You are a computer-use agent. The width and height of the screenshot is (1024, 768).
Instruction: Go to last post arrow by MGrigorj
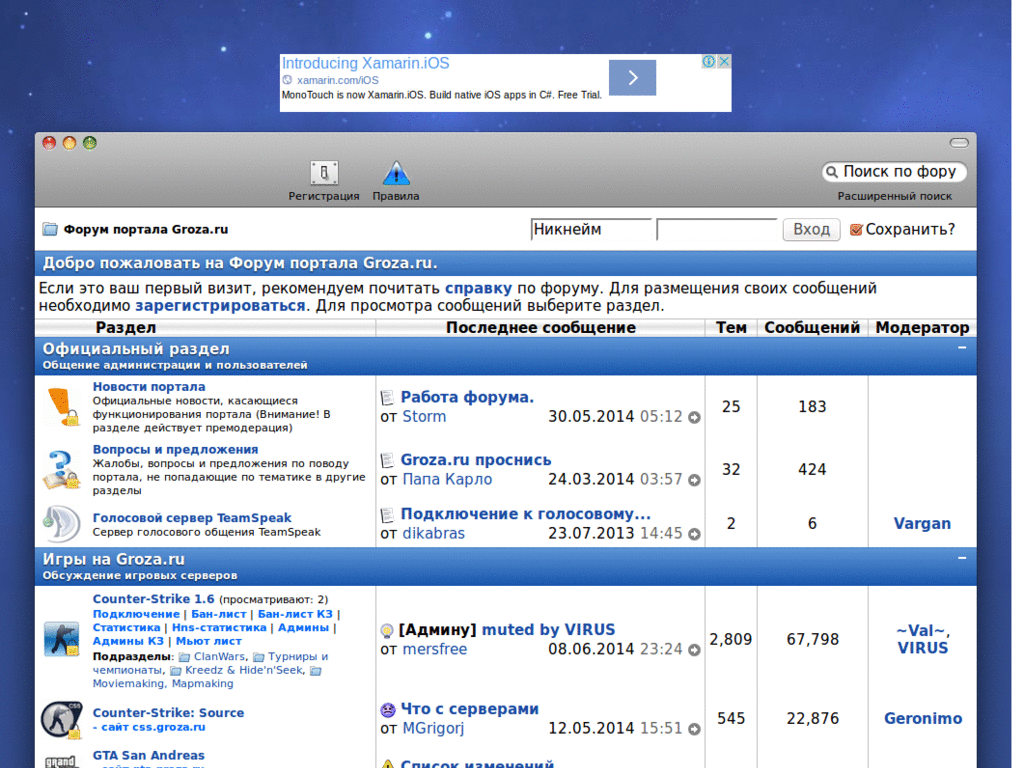pyautogui.click(x=694, y=729)
